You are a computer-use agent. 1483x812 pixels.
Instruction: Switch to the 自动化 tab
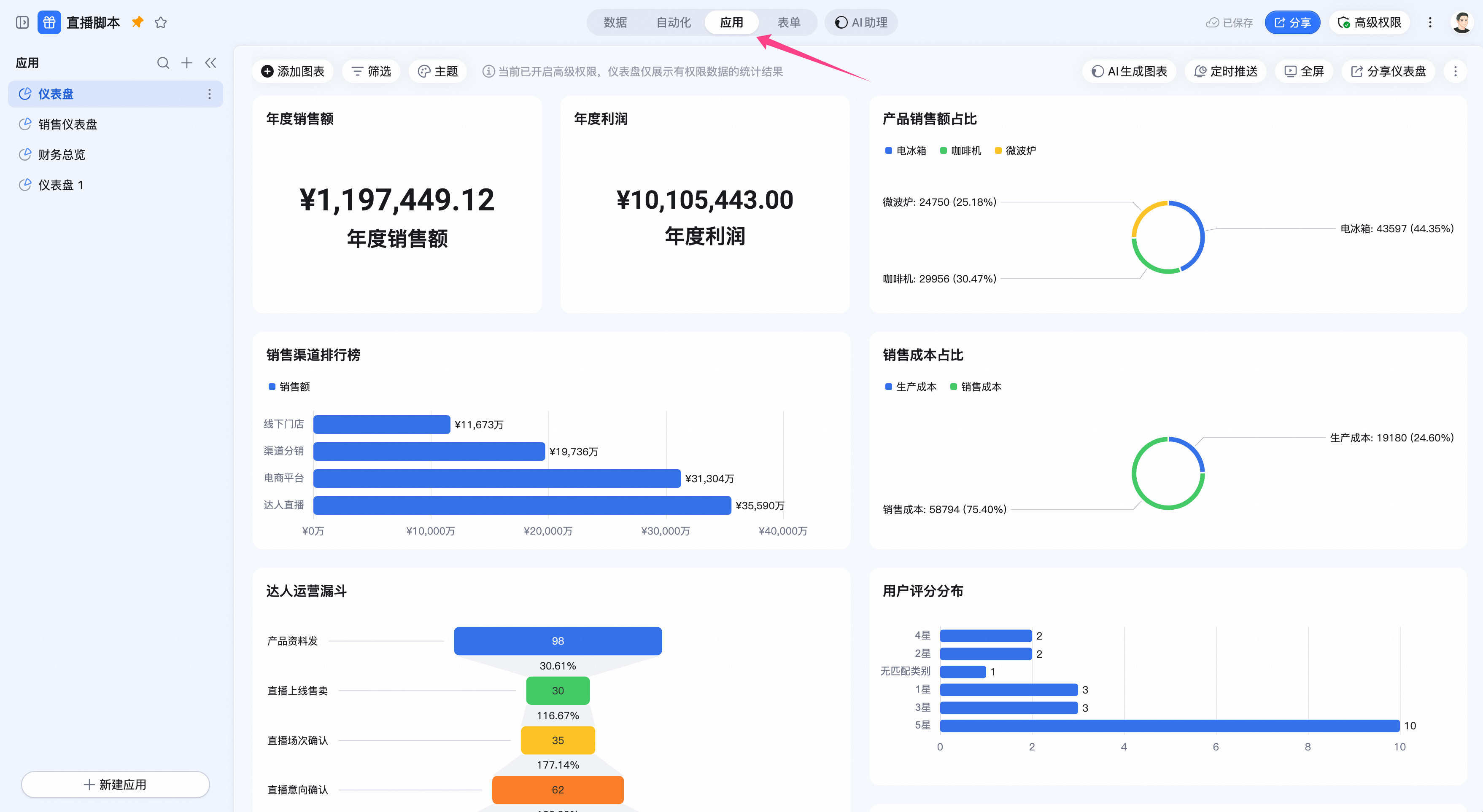pyautogui.click(x=673, y=22)
